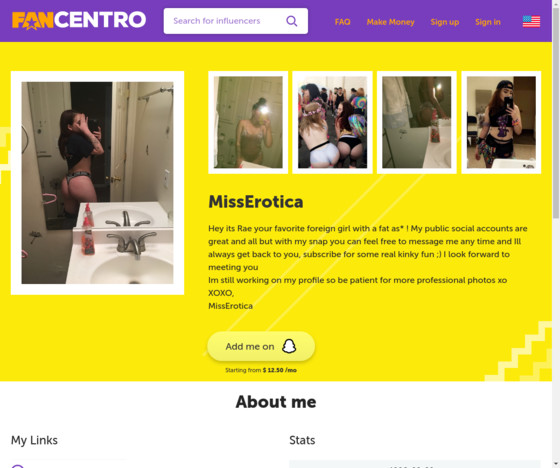
Task: Click the MissErotica profile name heading
Action: point(256,202)
